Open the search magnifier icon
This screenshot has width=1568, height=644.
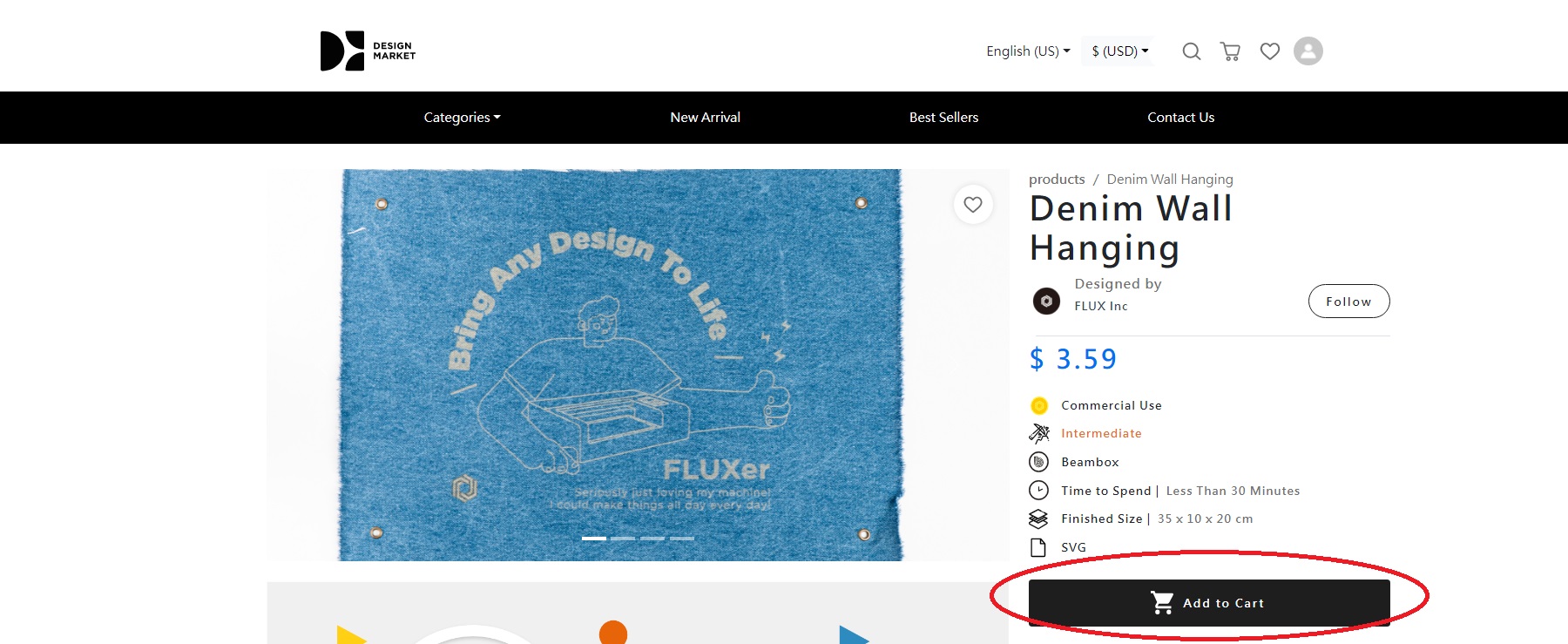click(1191, 51)
